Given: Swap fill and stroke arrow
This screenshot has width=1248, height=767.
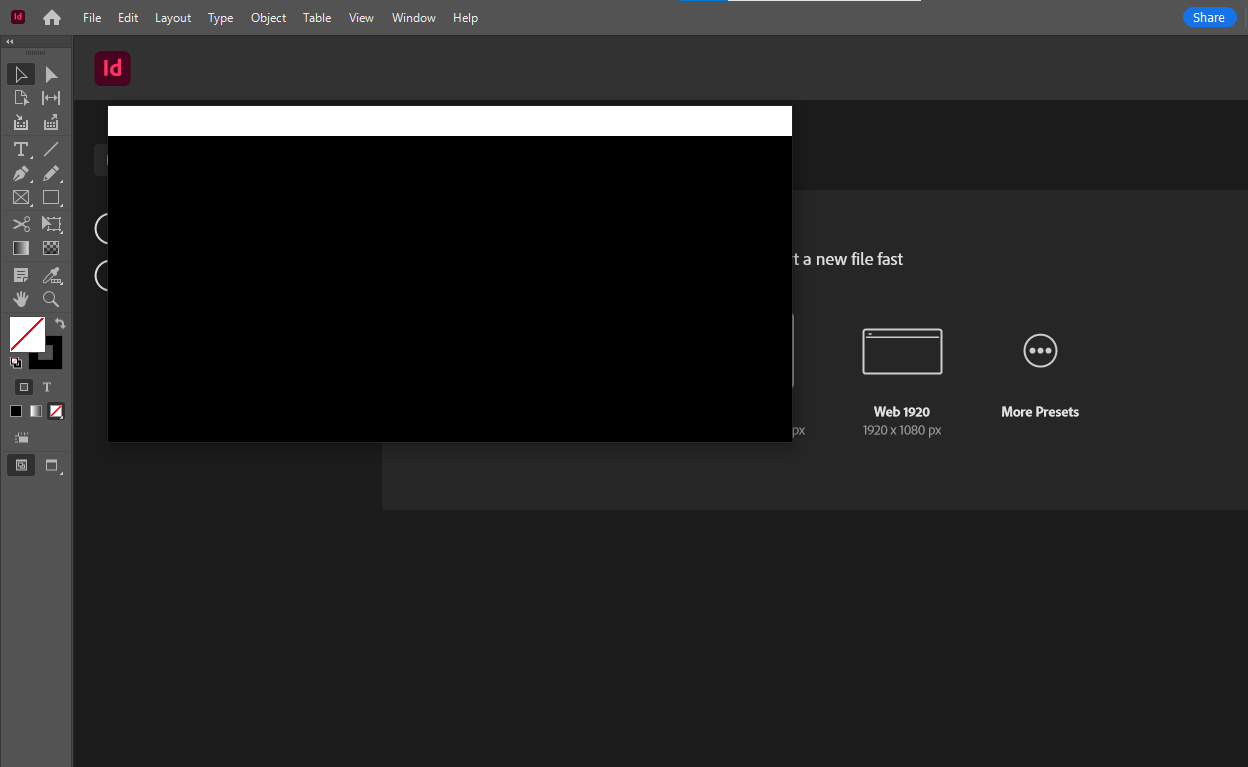Looking at the screenshot, I should point(60,324).
